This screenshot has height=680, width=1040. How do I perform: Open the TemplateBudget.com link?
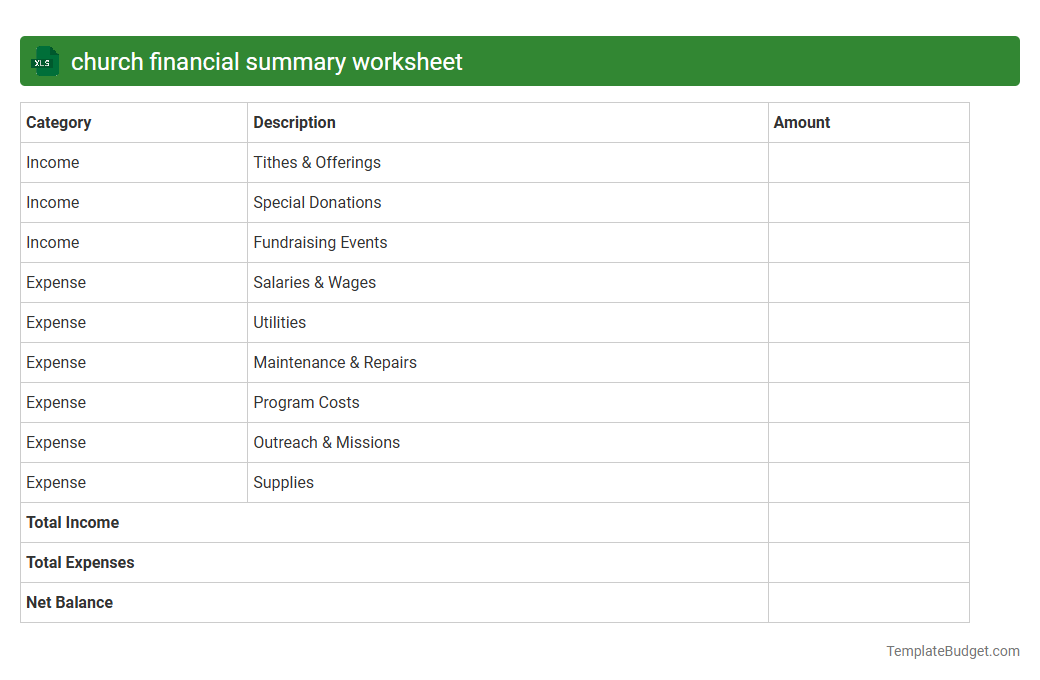point(952,651)
